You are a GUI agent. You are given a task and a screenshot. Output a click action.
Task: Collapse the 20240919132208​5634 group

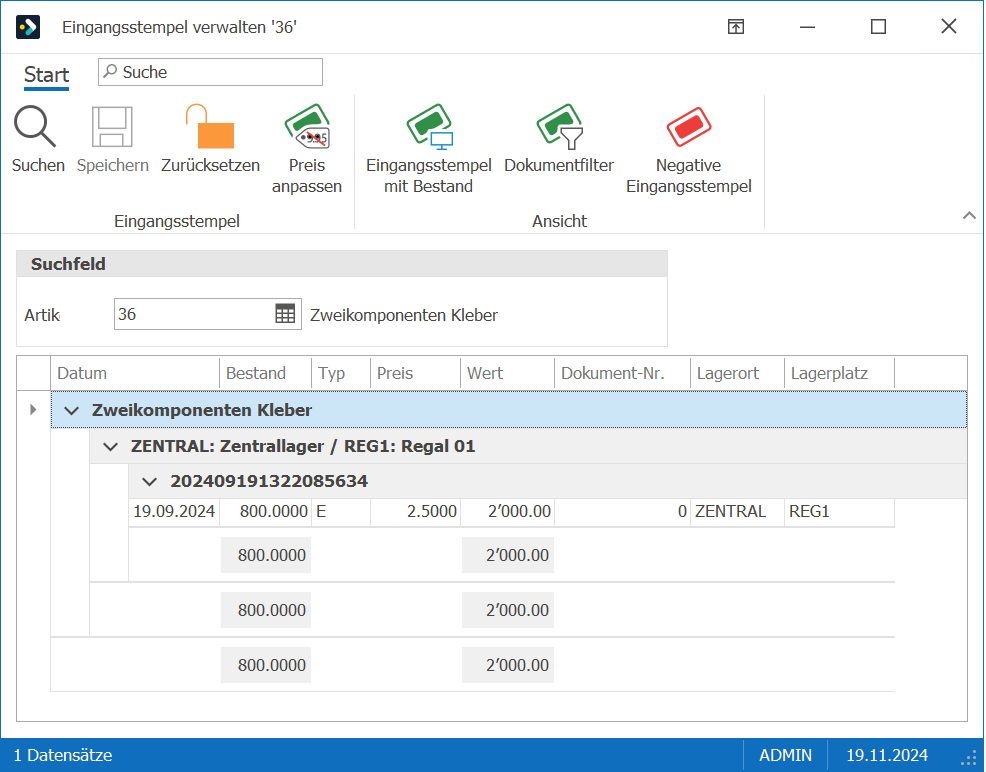coord(150,482)
